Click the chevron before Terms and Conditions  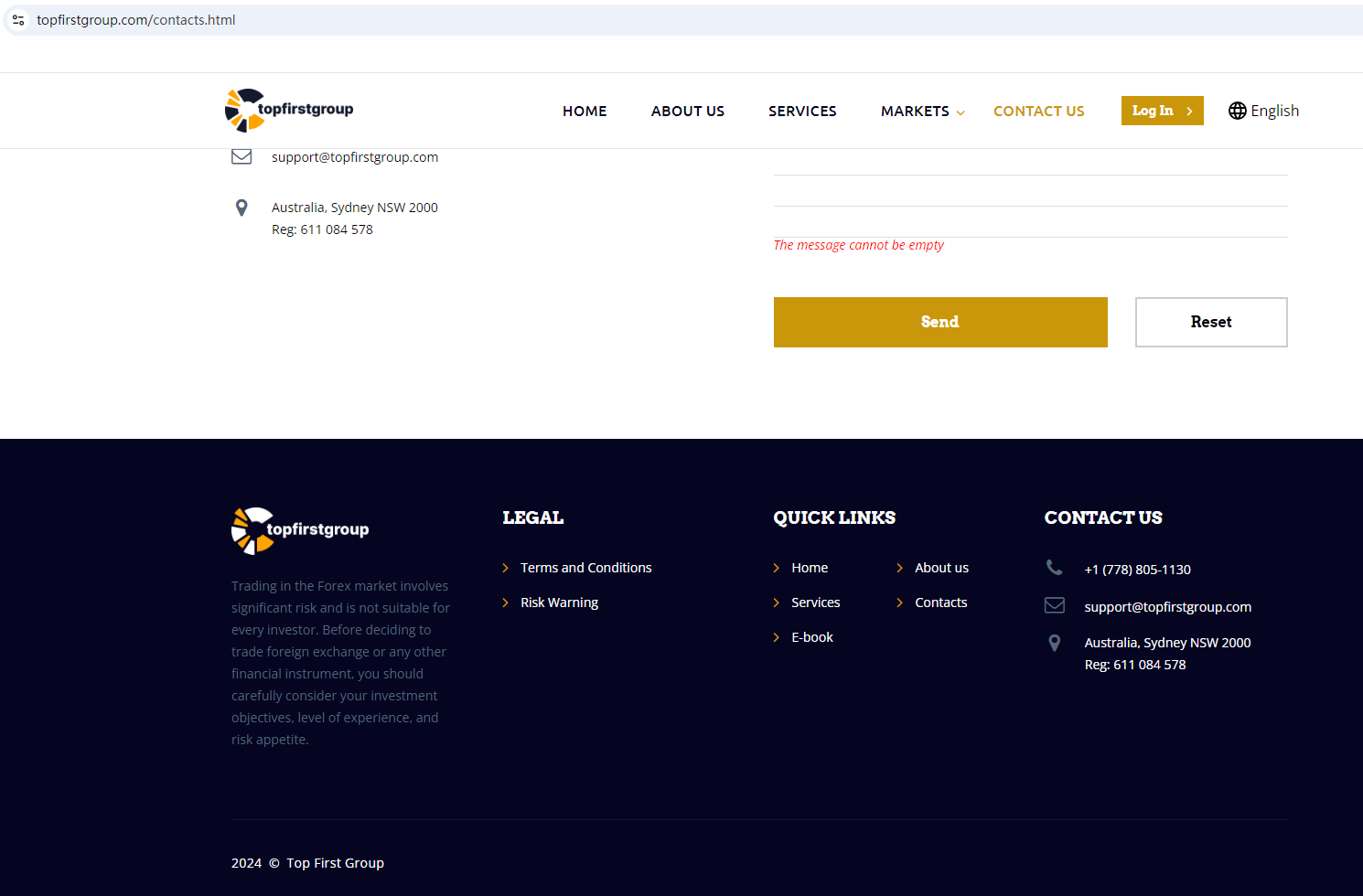(506, 568)
